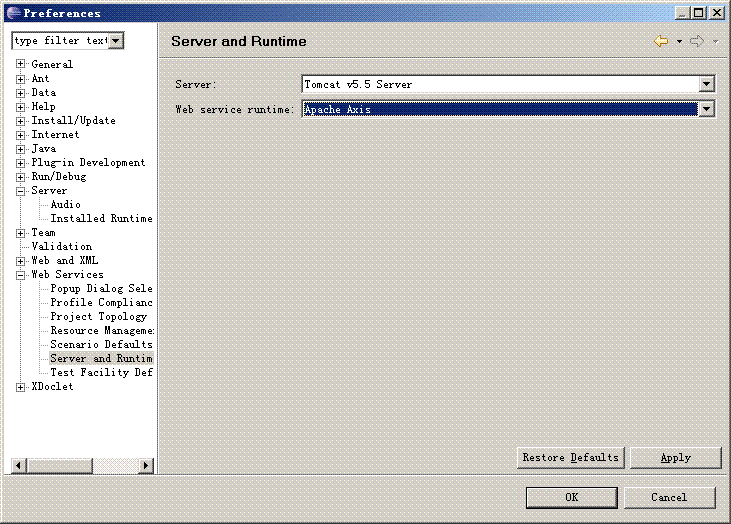The height and width of the screenshot is (524, 731).
Task: Close the Preferences window
Action: pos(717,13)
